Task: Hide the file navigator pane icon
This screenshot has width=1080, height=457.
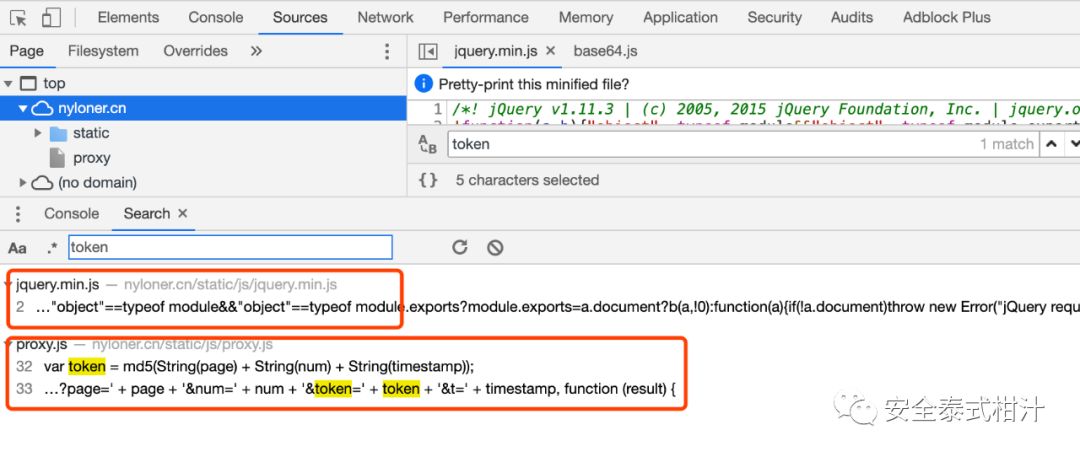Action: [428, 51]
